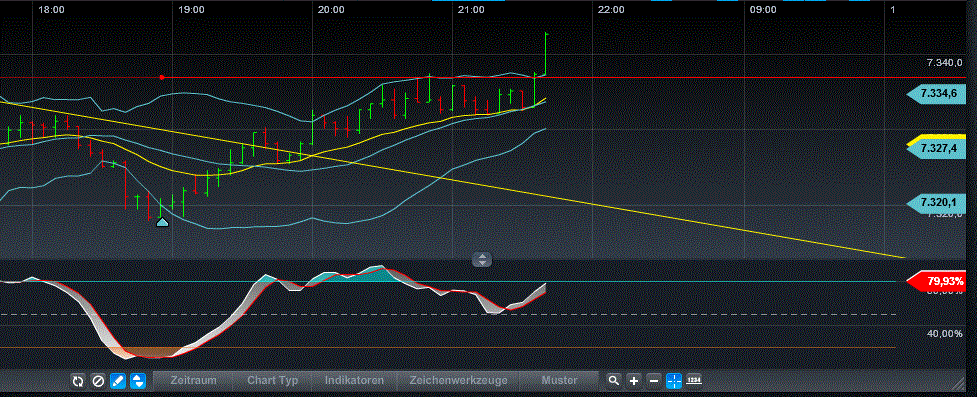Screen dimensions: 977x397
Task: Click the red 79,93% indicator label
Action: coord(936,280)
